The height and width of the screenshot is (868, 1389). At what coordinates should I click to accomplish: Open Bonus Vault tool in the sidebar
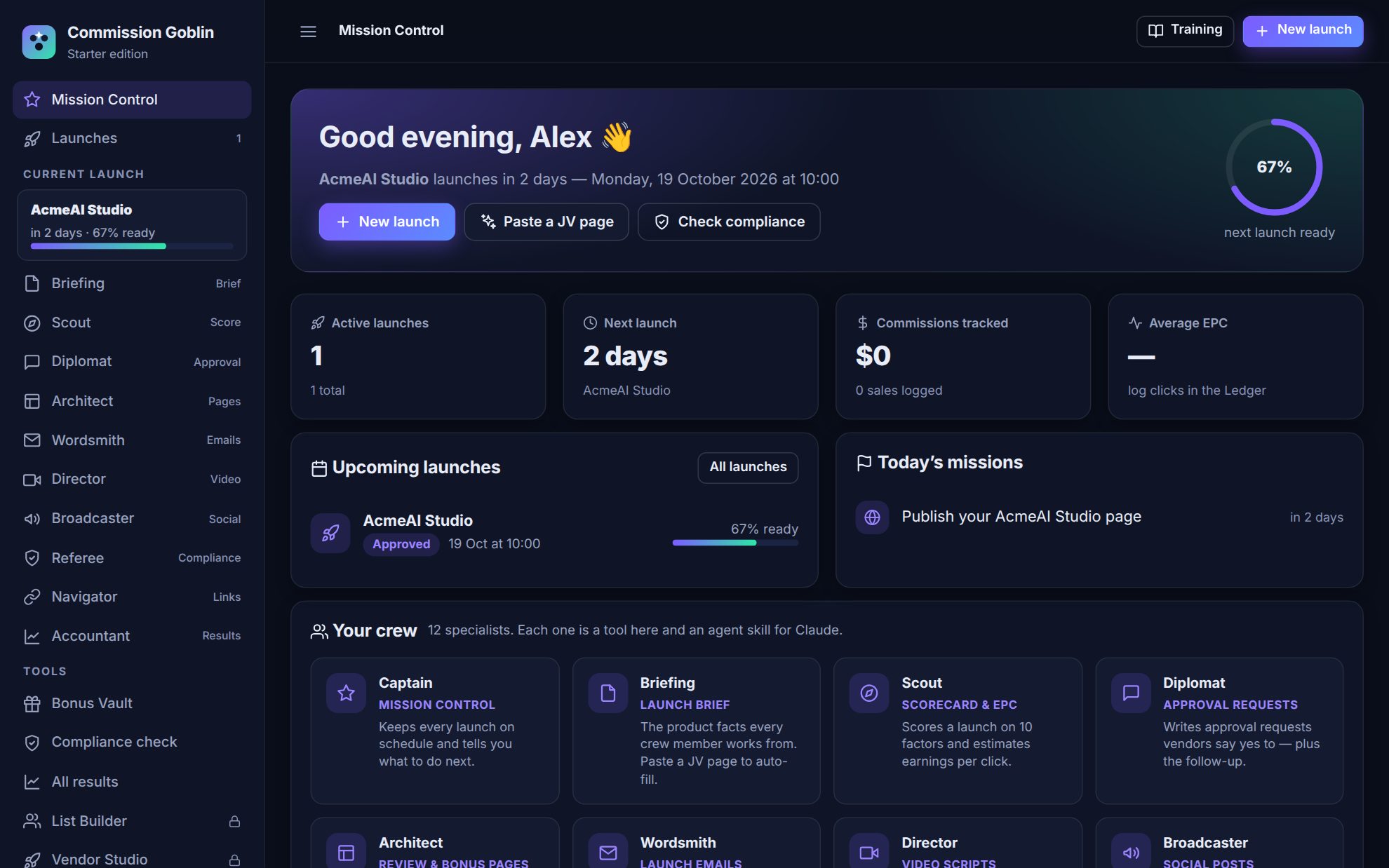click(x=132, y=703)
